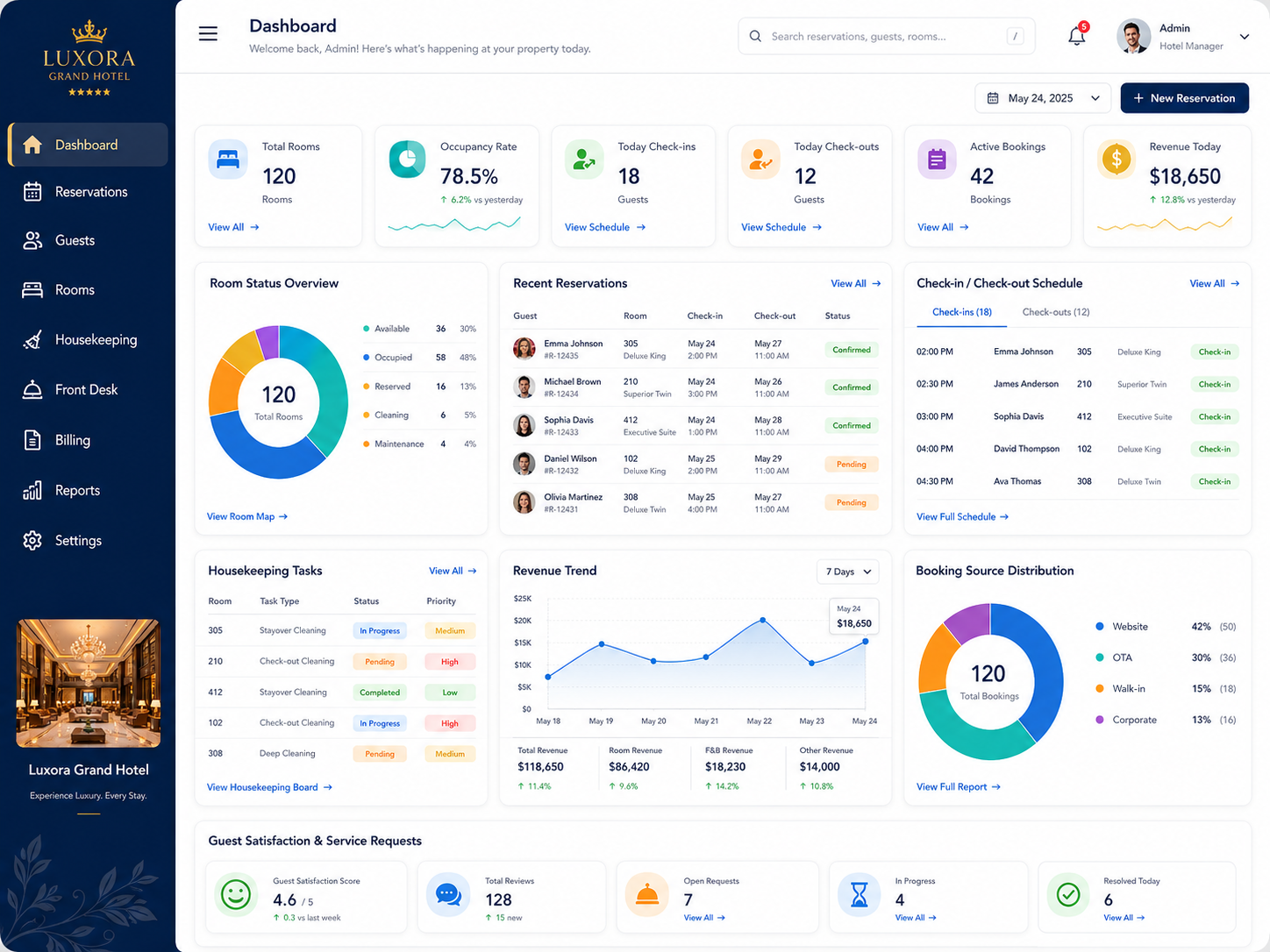
Task: Expand the Admin account chevron
Action: [x=1244, y=37]
